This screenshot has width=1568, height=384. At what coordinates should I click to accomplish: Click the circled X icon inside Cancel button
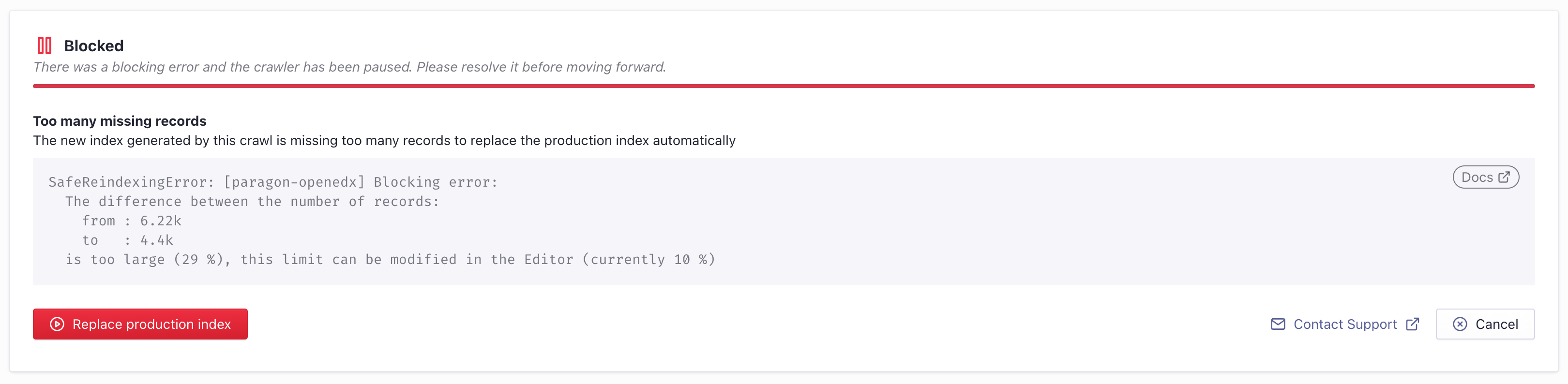click(x=1459, y=324)
